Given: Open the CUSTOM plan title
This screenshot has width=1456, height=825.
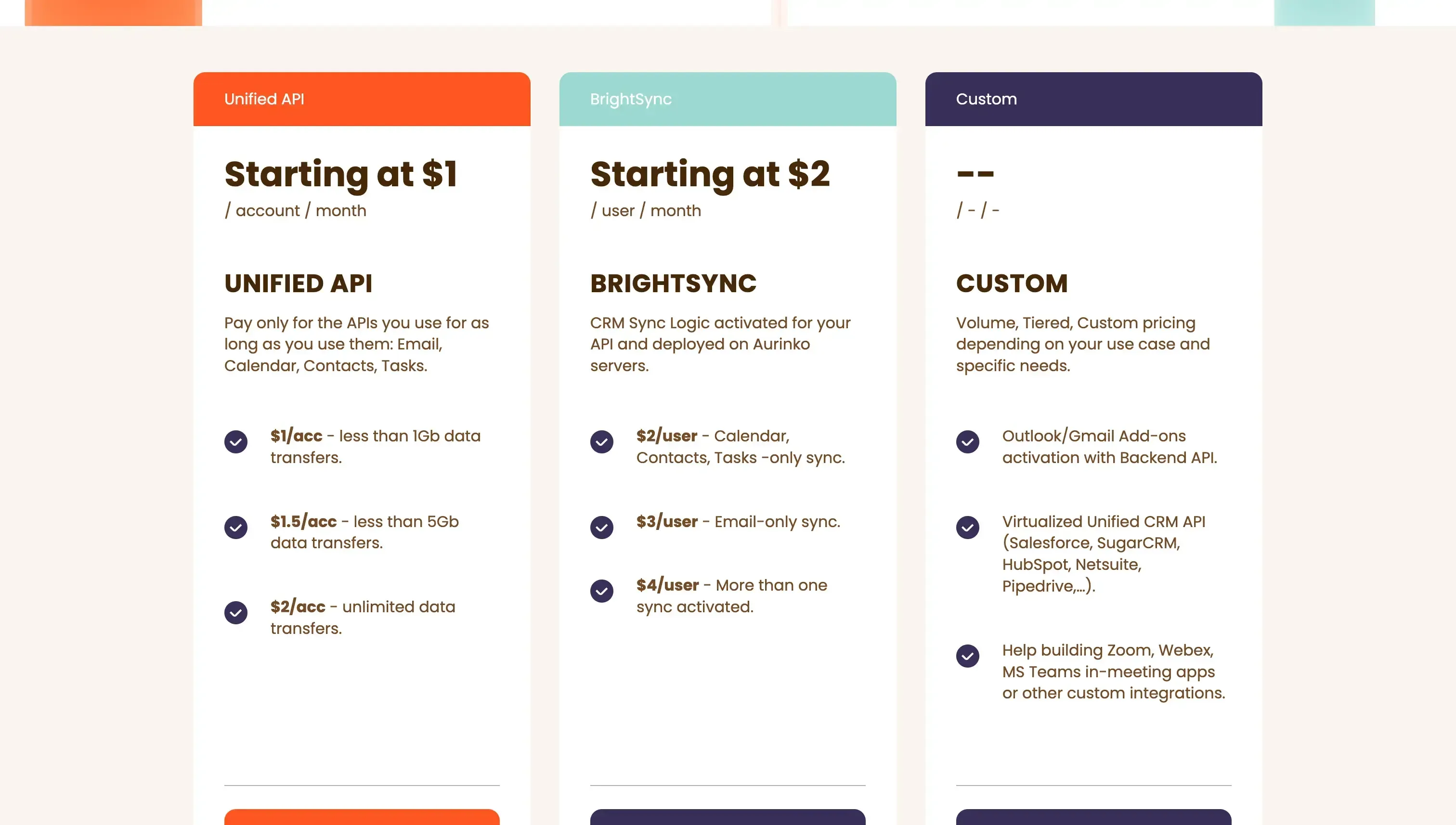Looking at the screenshot, I should (1012, 284).
